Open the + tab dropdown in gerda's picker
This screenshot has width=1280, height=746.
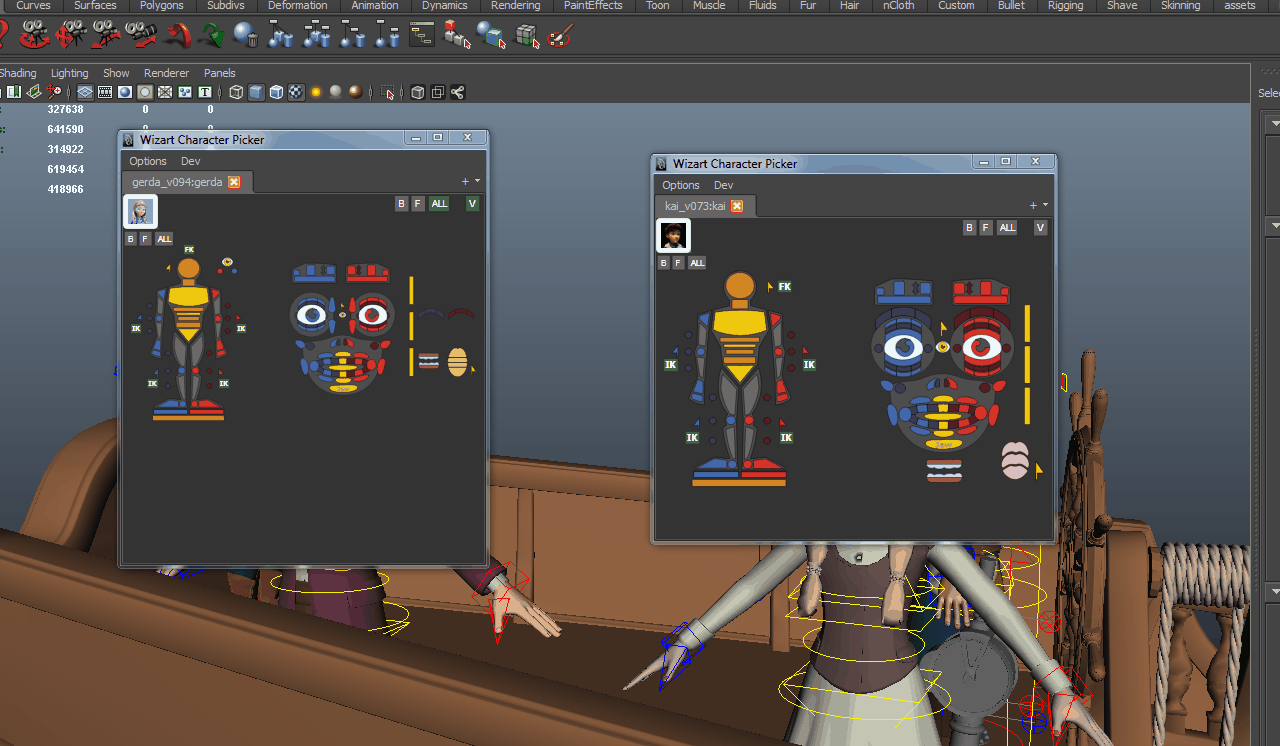pos(466,180)
